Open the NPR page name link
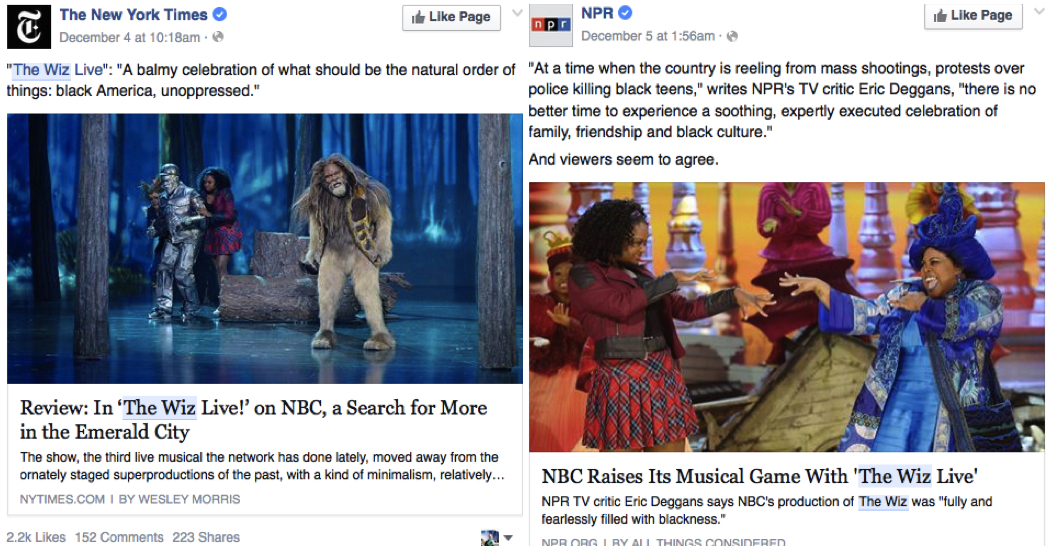The width and height of the screenshot is (1050, 550). tap(597, 13)
